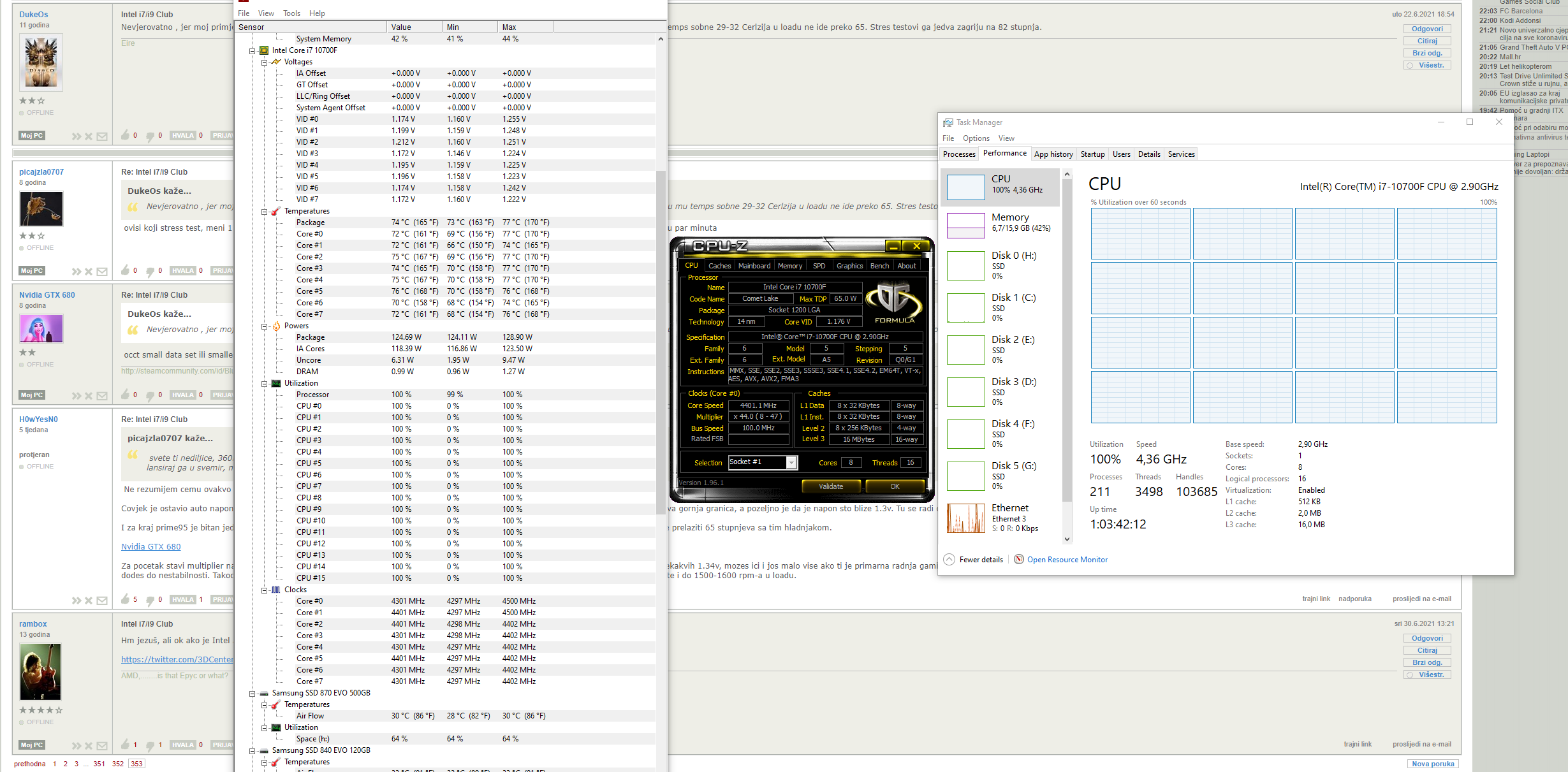Screen dimensions: 1568x772
Task: Collapse the Voltages tree node
Action: point(264,62)
